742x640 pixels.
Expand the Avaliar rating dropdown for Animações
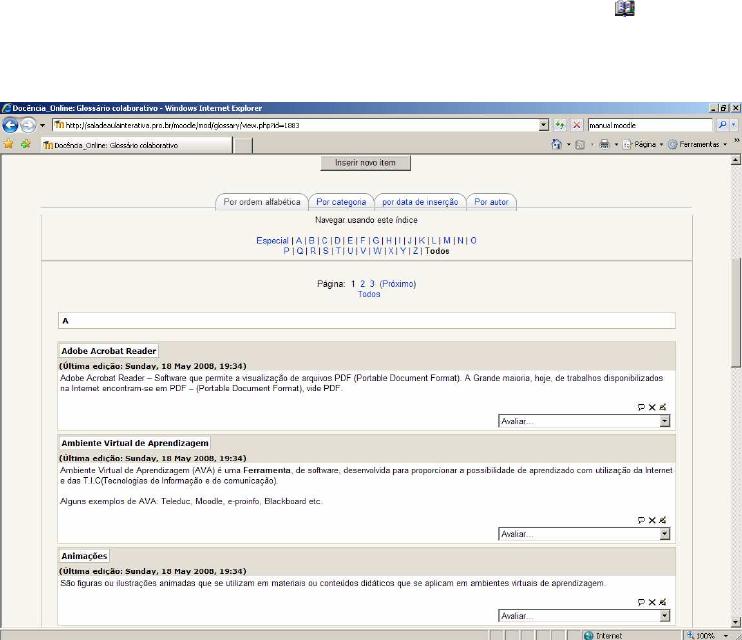click(665, 616)
